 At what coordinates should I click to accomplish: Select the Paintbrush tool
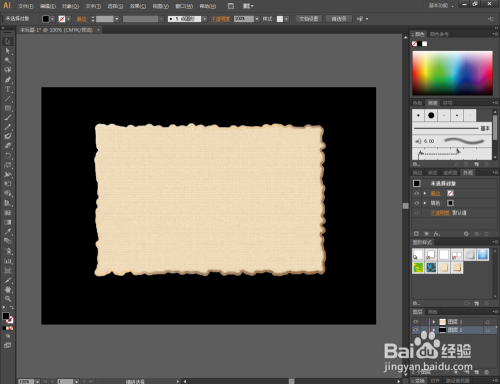coord(8,117)
